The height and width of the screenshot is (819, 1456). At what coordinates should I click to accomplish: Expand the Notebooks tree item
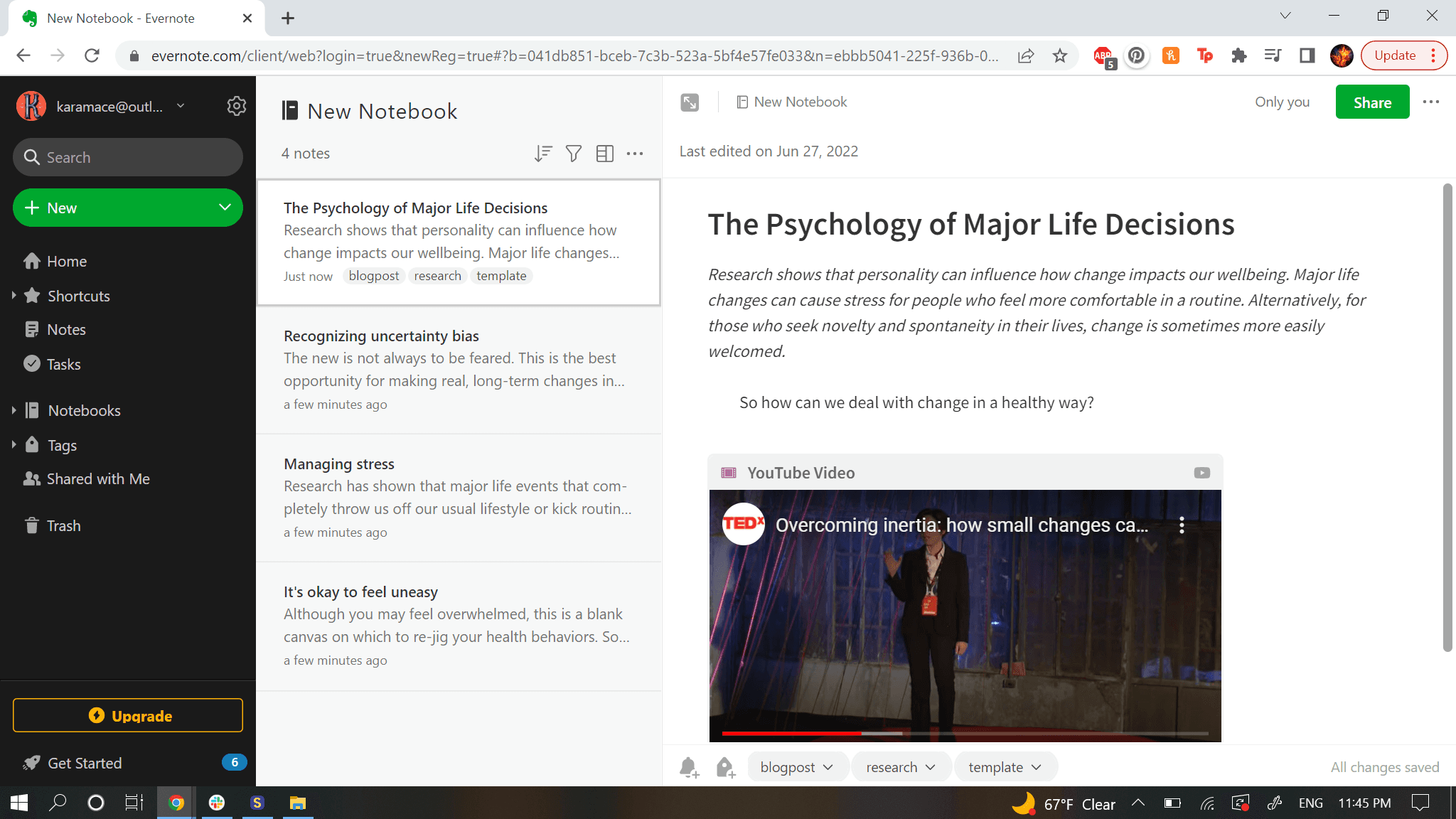pos(14,410)
